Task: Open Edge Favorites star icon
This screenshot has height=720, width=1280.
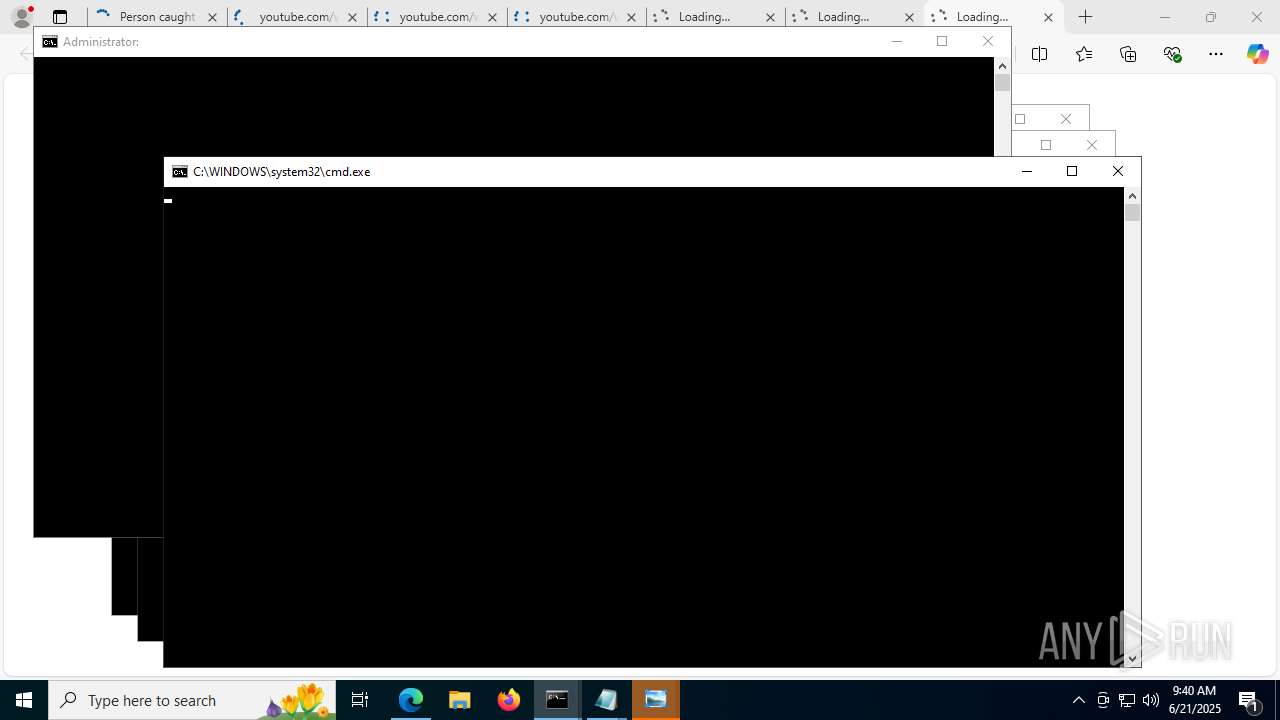Action: pyautogui.click(x=1083, y=54)
